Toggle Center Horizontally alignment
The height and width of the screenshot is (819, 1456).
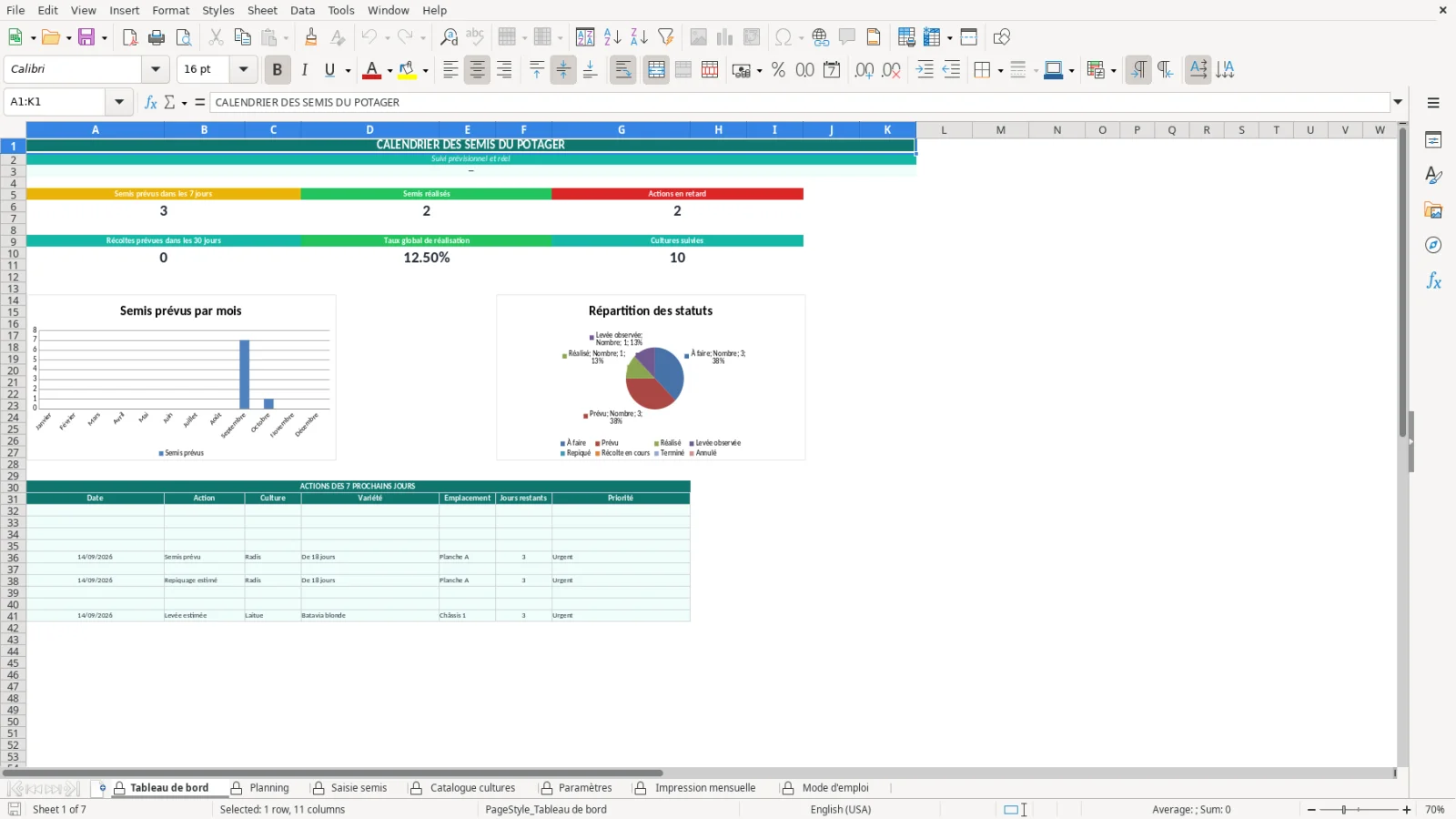coord(477,70)
